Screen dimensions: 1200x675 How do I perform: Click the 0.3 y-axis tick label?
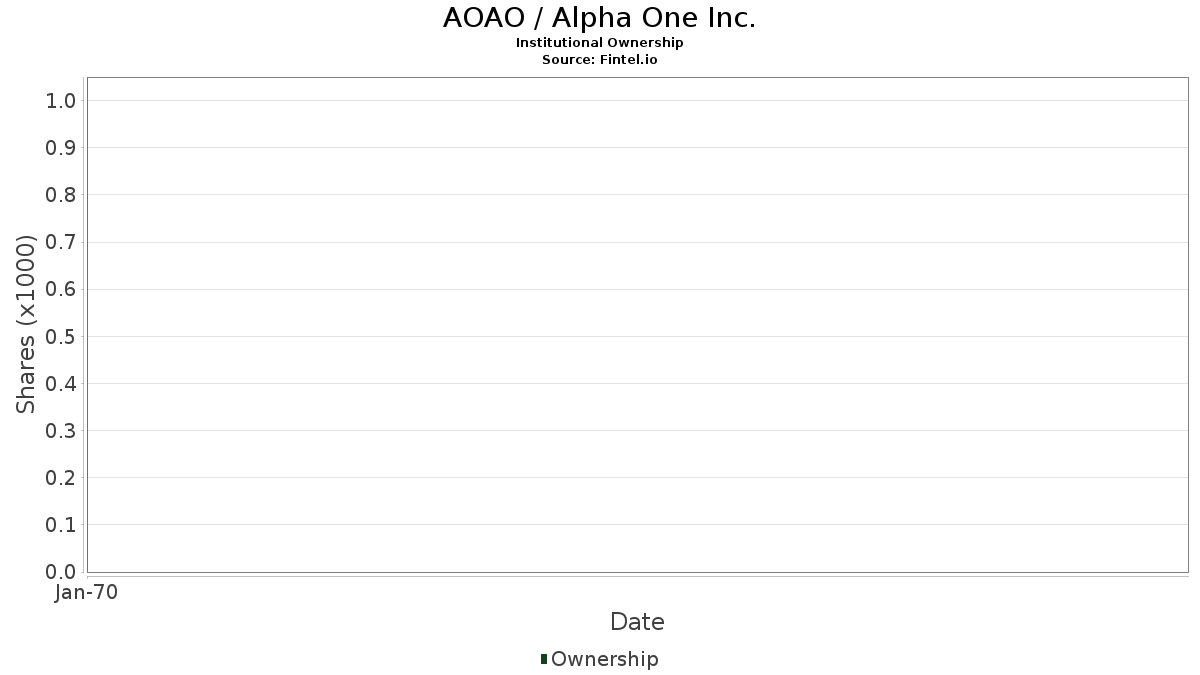[x=61, y=431]
